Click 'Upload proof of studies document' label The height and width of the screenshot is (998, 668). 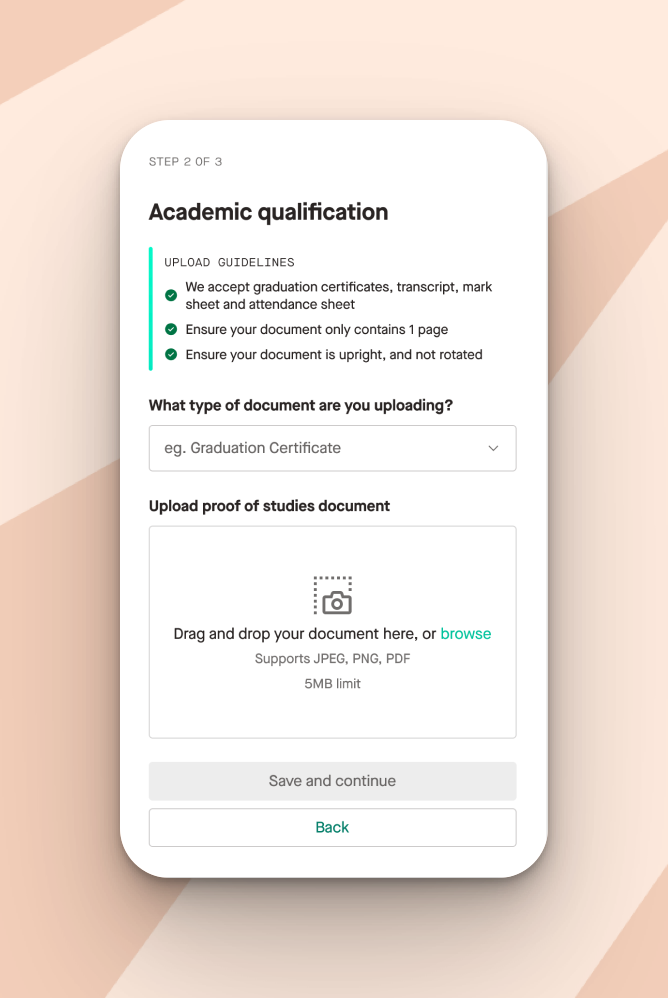(269, 506)
